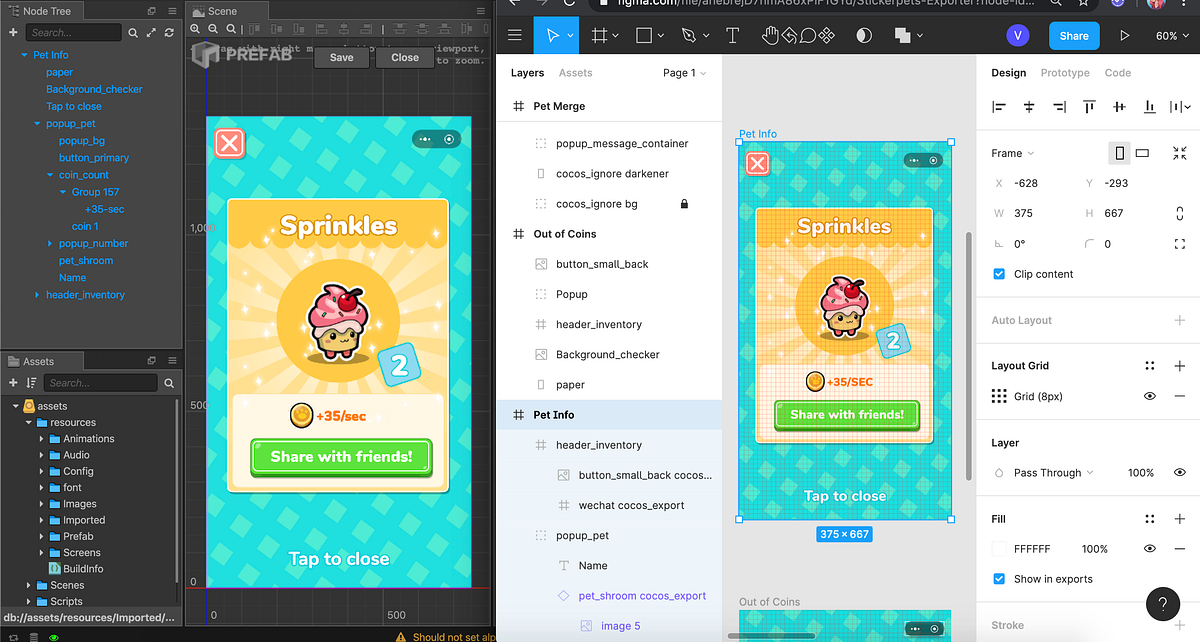Click the blue Share button
The height and width of the screenshot is (642, 1200).
[x=1073, y=35]
